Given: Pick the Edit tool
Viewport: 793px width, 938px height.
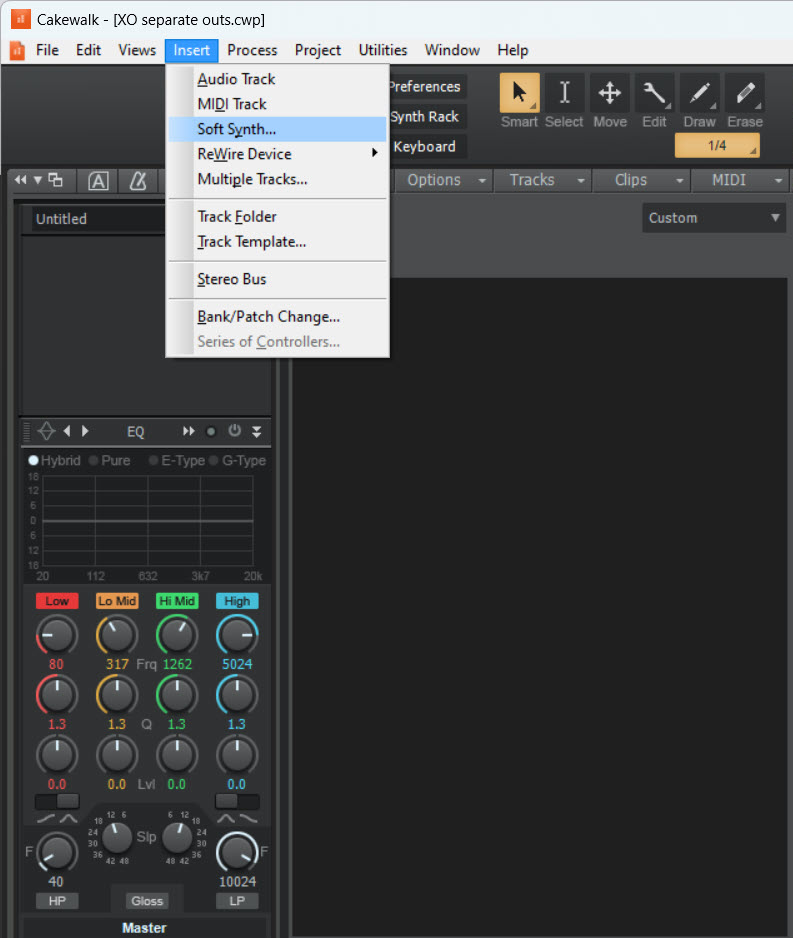Looking at the screenshot, I should click(654, 93).
